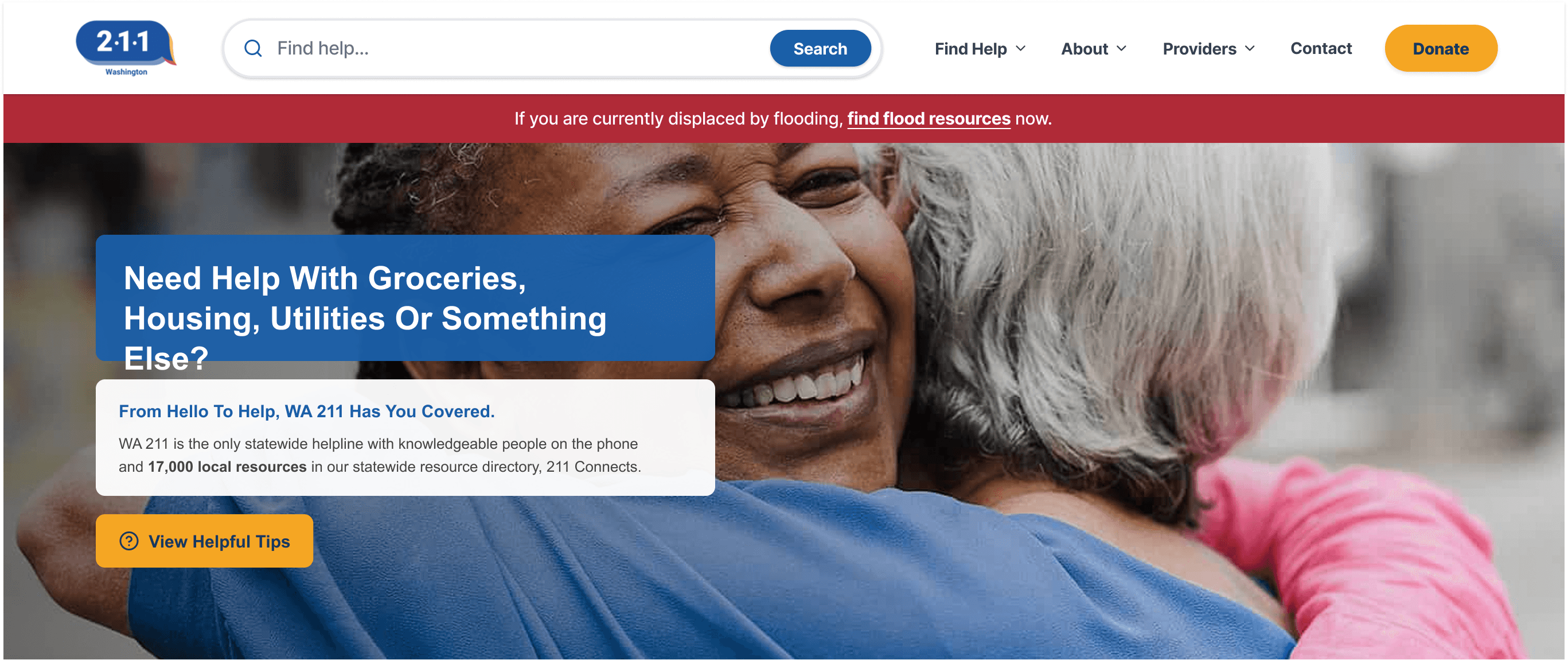Focus the Find help search field
The width and height of the screenshot is (1568, 660).
point(517,48)
